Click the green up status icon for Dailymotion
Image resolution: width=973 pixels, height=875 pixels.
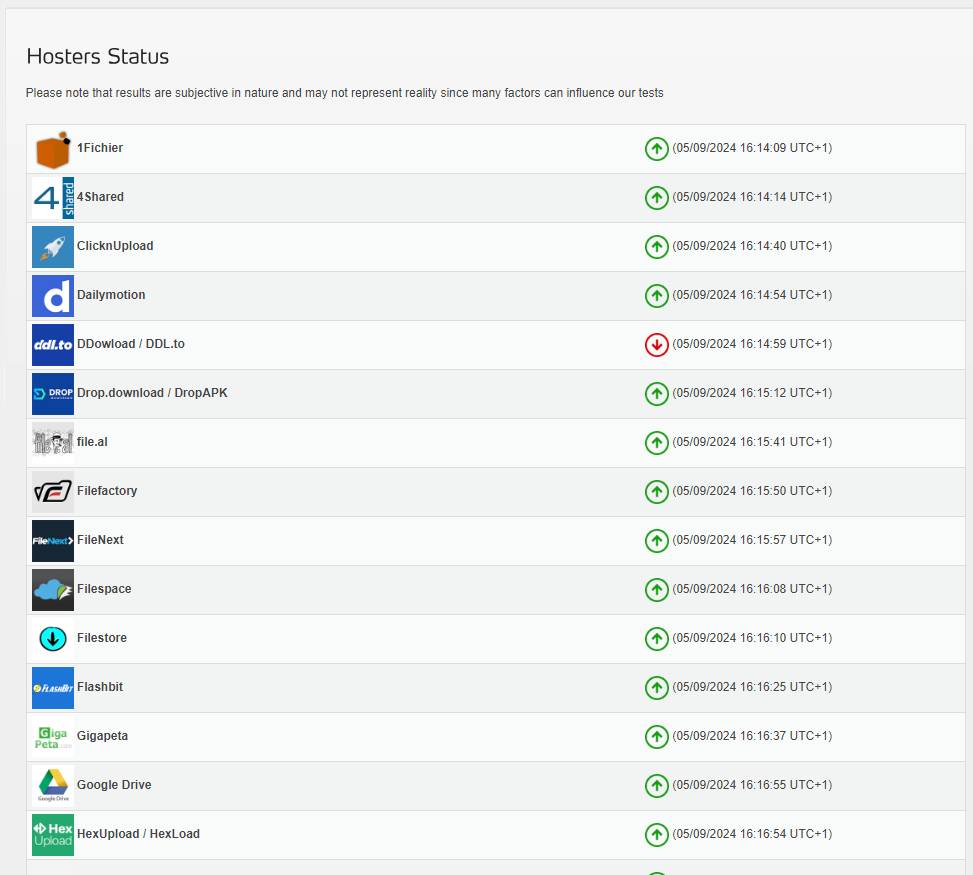click(657, 296)
